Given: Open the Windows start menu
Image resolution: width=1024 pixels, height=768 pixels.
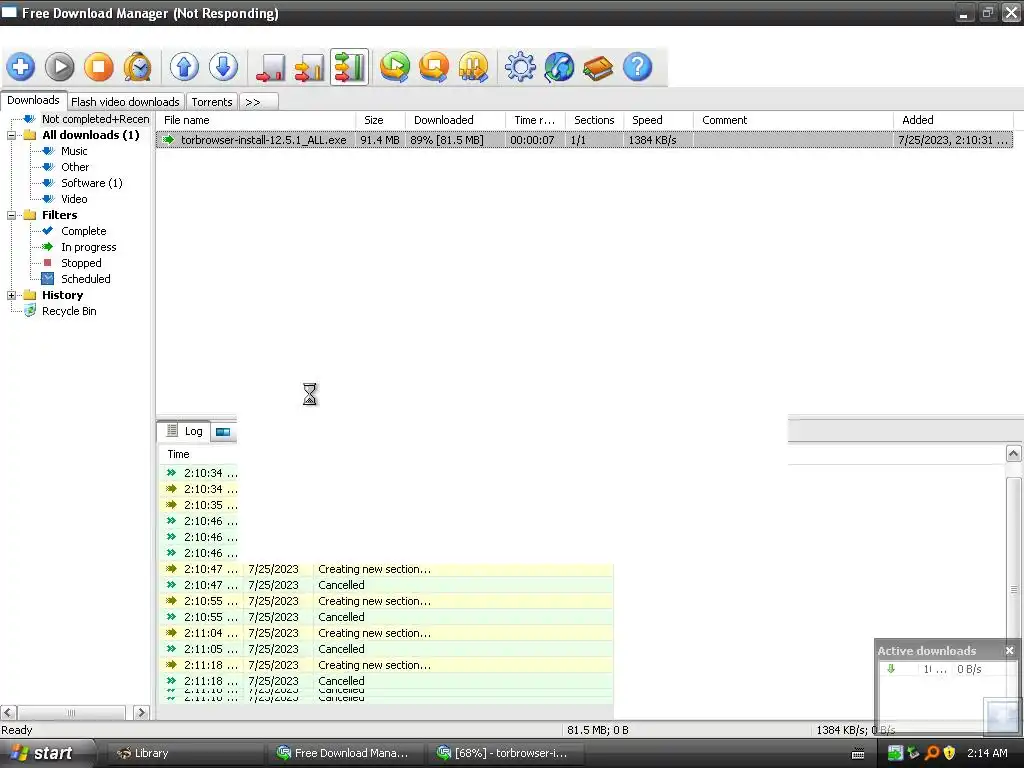Looking at the screenshot, I should 46,753.
